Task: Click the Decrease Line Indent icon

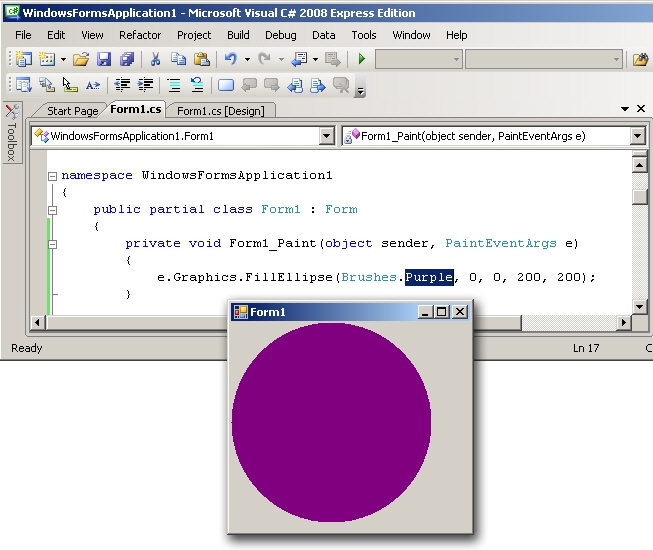Action: click(x=122, y=85)
